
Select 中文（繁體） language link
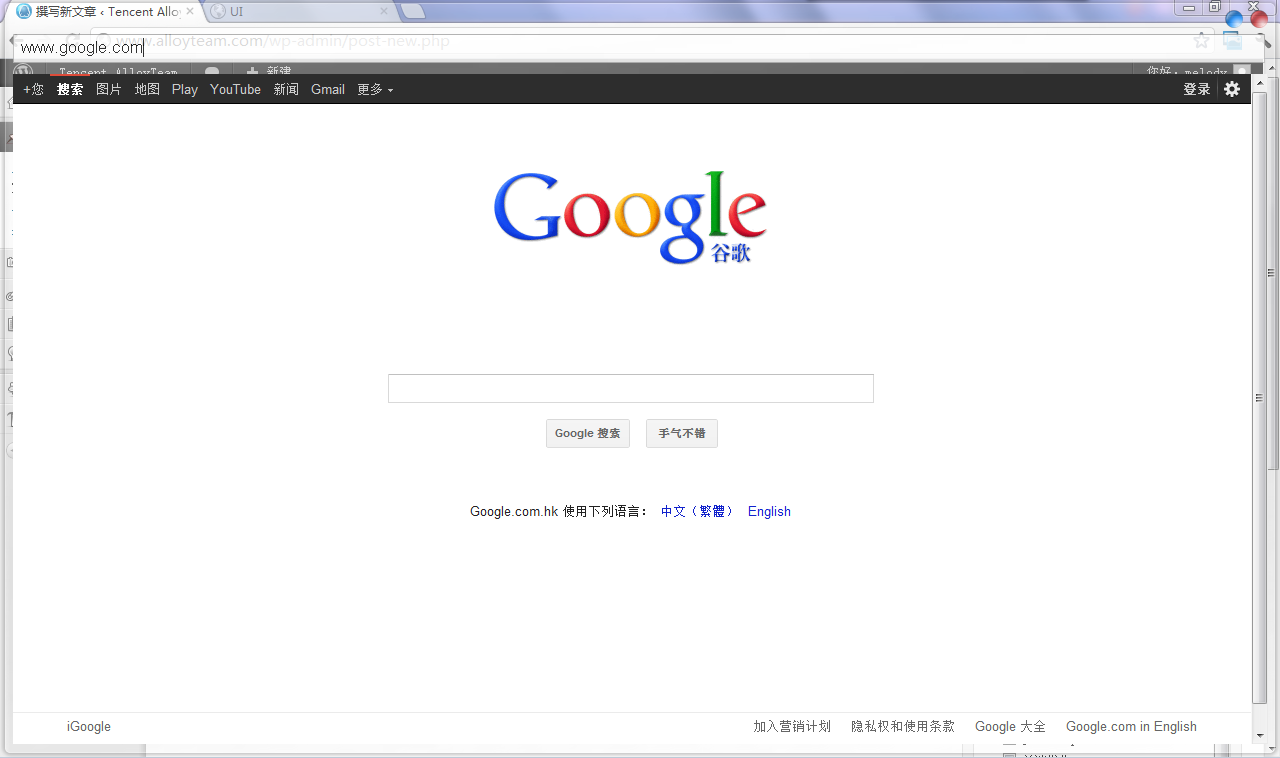[x=697, y=511]
